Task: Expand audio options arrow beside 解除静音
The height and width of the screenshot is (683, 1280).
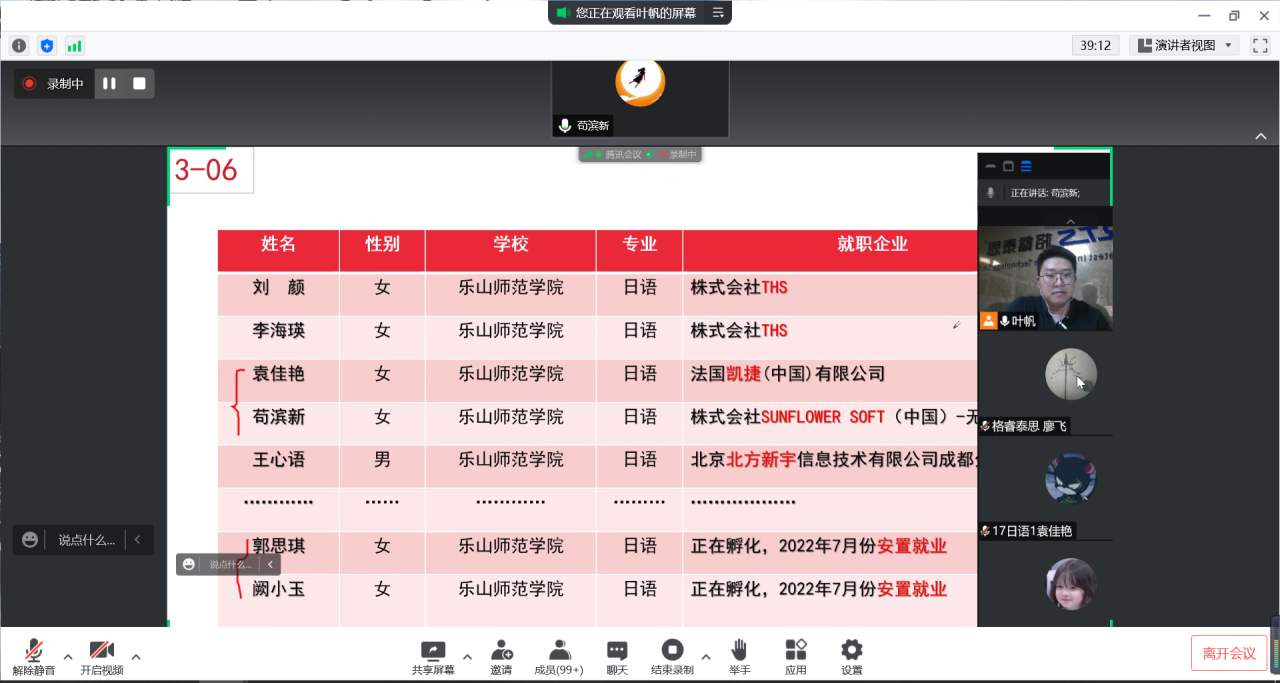Action: [x=68, y=657]
